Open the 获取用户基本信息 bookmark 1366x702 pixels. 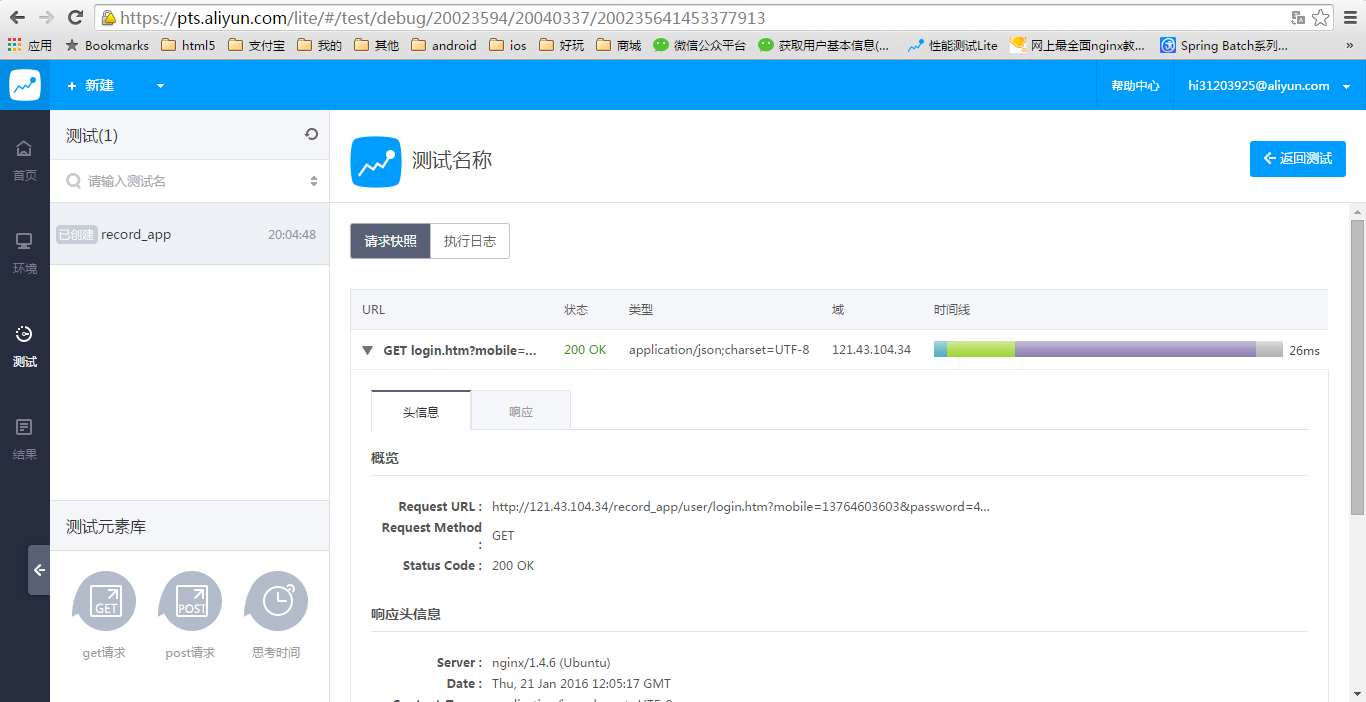click(824, 45)
